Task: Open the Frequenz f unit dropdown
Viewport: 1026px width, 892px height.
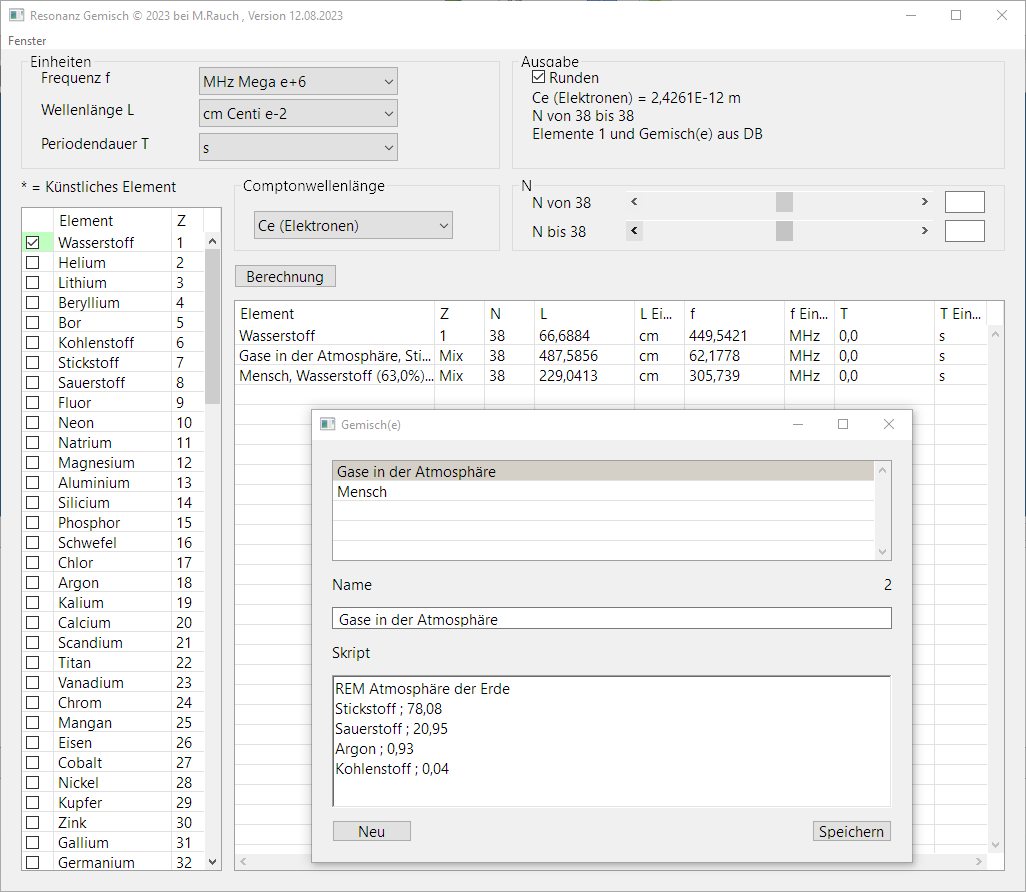Action: [298, 82]
